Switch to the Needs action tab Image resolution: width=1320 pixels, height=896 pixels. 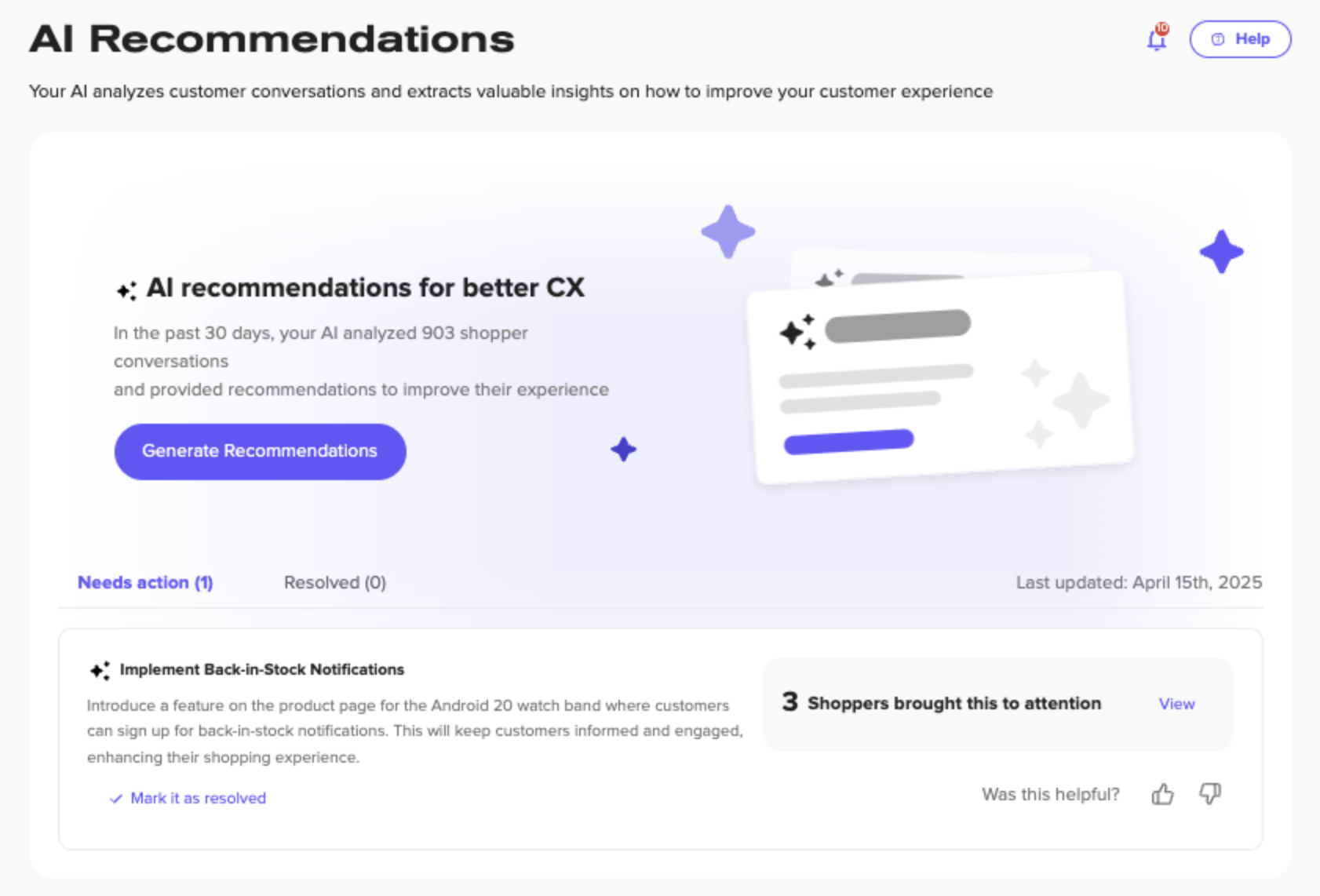[x=145, y=583]
